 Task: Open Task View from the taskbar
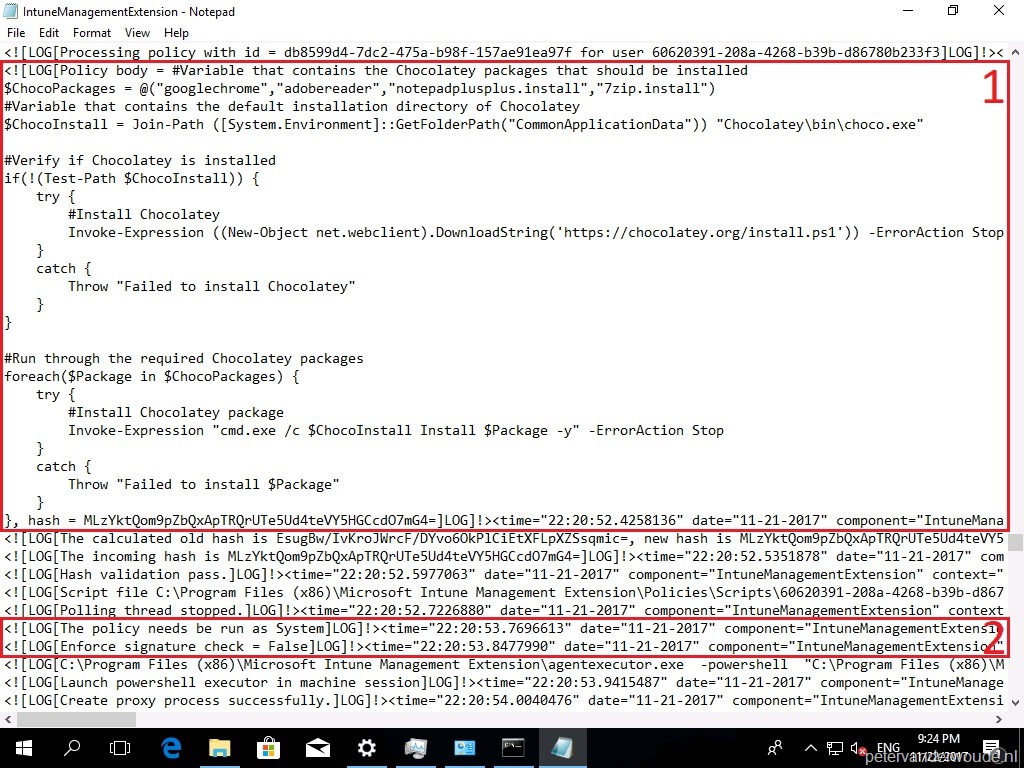(x=118, y=747)
